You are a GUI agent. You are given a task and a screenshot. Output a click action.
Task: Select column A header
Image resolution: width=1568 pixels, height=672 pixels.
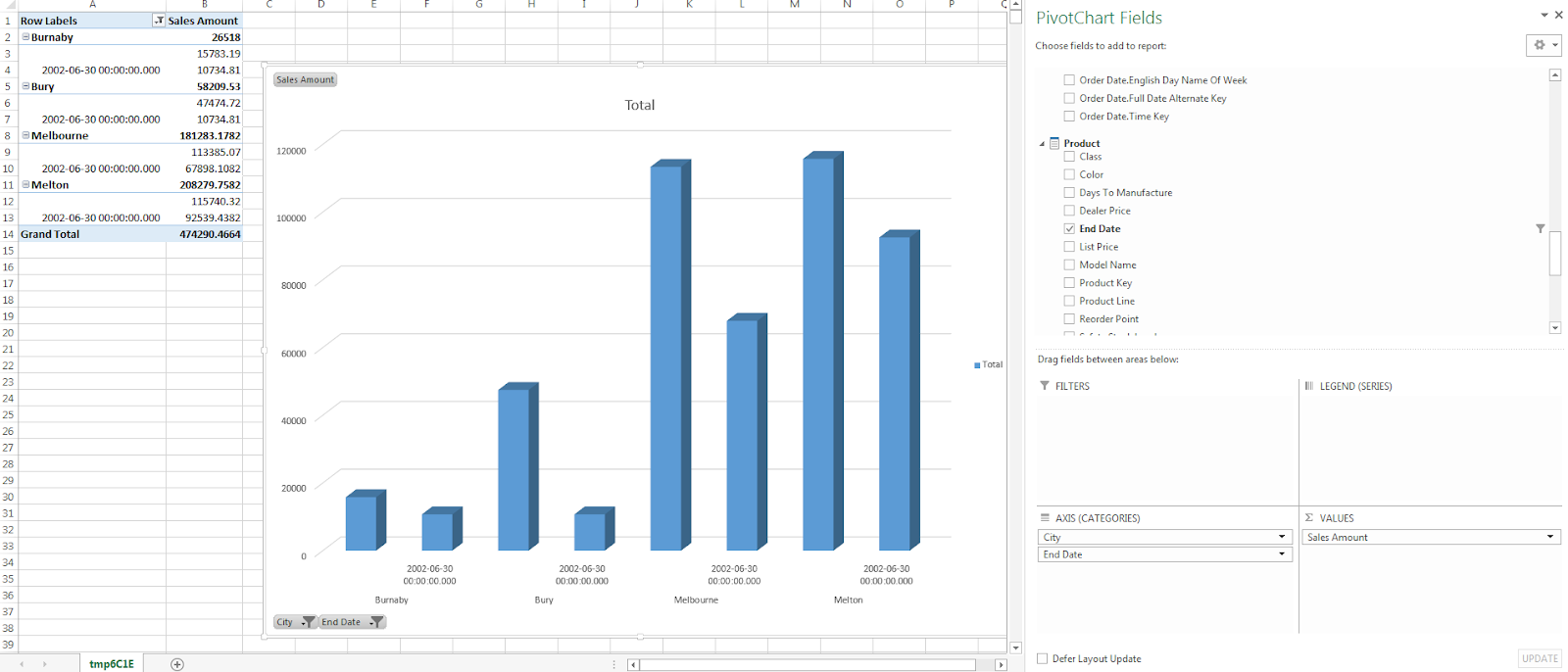(x=92, y=5)
